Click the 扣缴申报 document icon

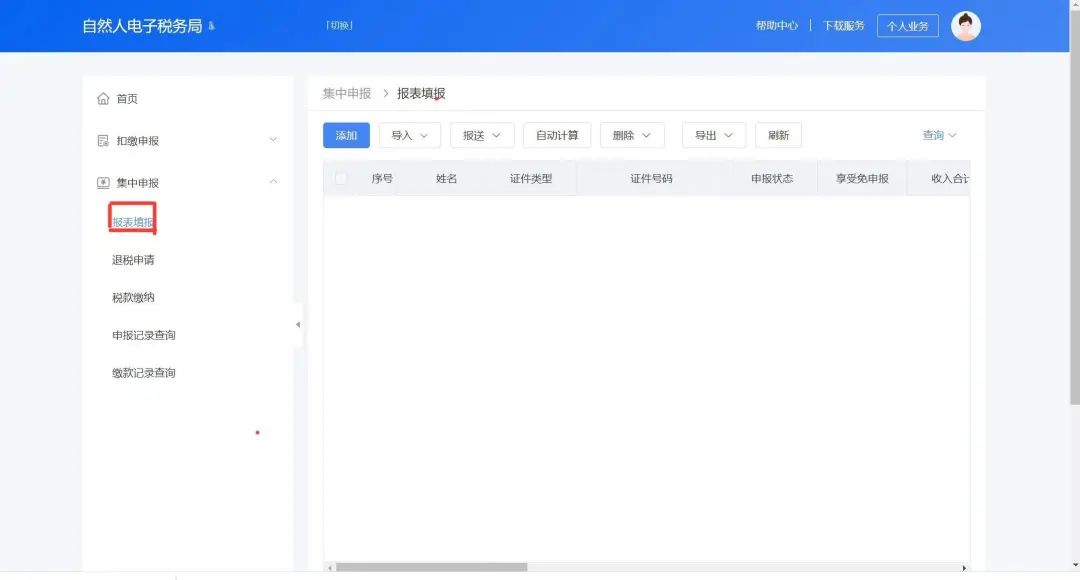pos(103,141)
